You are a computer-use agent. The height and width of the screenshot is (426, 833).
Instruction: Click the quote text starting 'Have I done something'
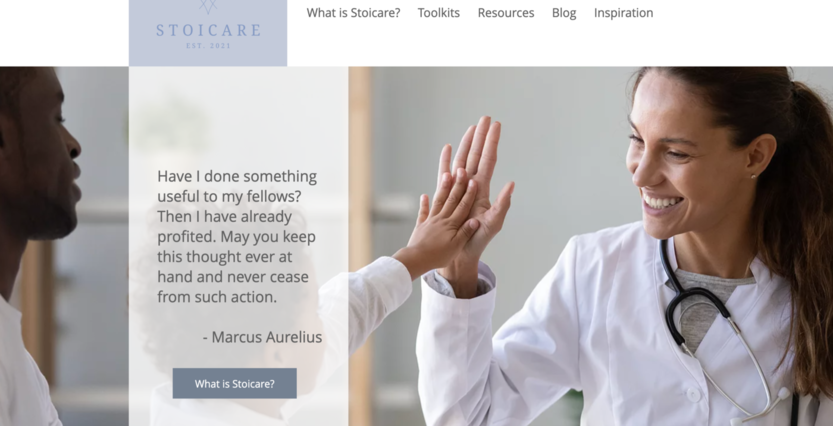coord(237,236)
